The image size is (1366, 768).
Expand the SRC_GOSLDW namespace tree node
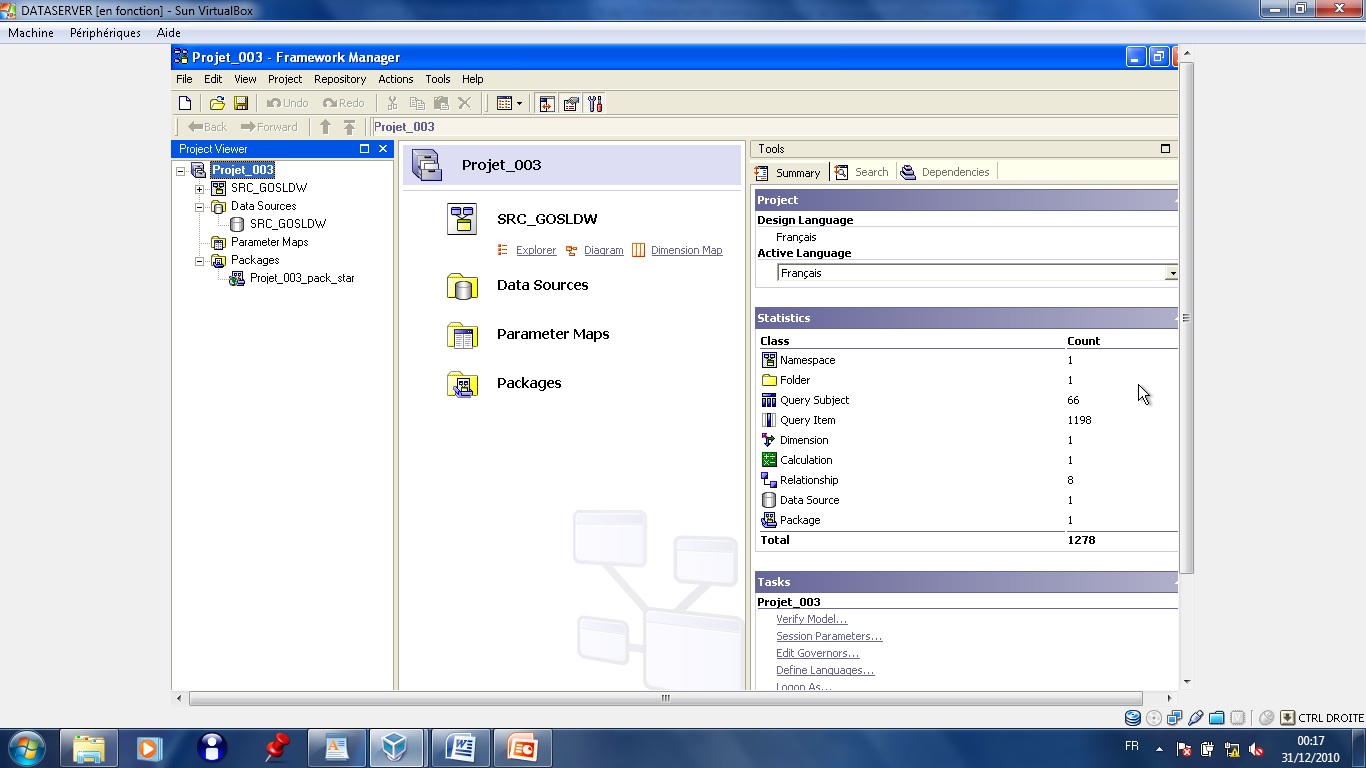[199, 189]
